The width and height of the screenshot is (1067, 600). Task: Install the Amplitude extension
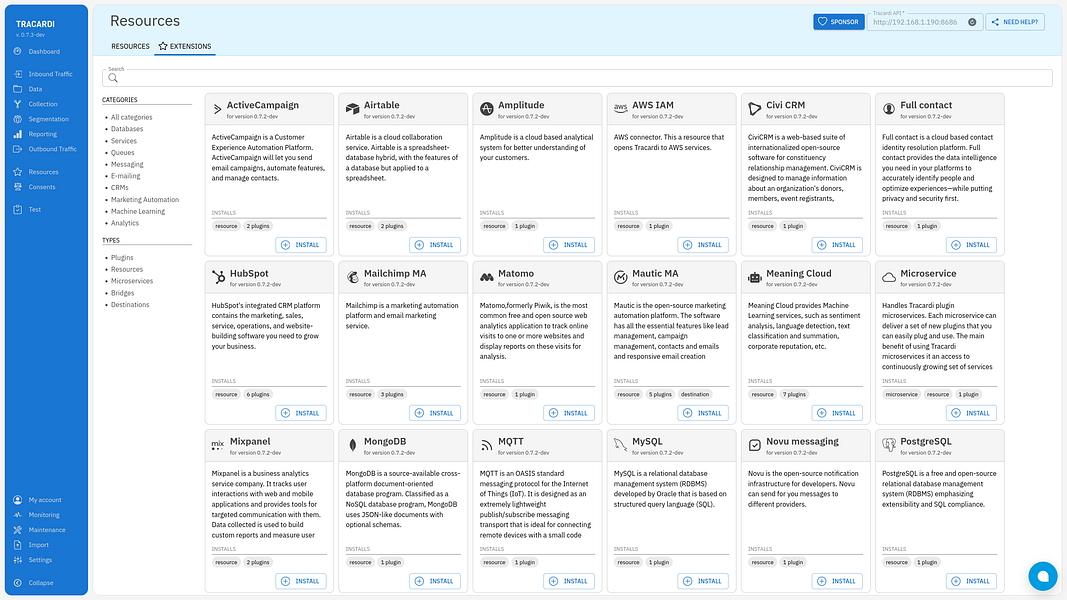point(569,245)
